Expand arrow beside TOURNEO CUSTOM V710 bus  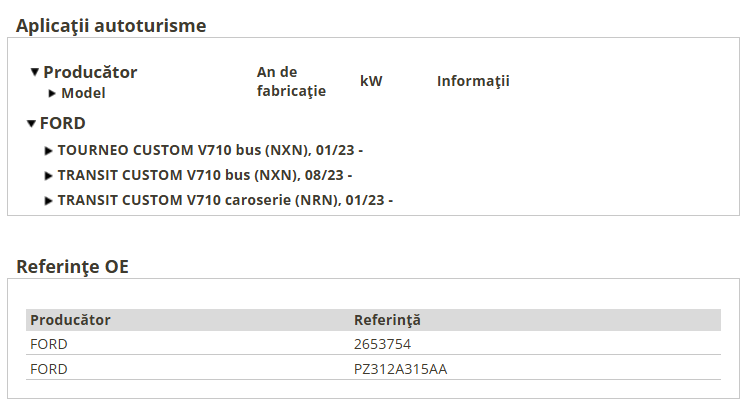(x=48, y=151)
